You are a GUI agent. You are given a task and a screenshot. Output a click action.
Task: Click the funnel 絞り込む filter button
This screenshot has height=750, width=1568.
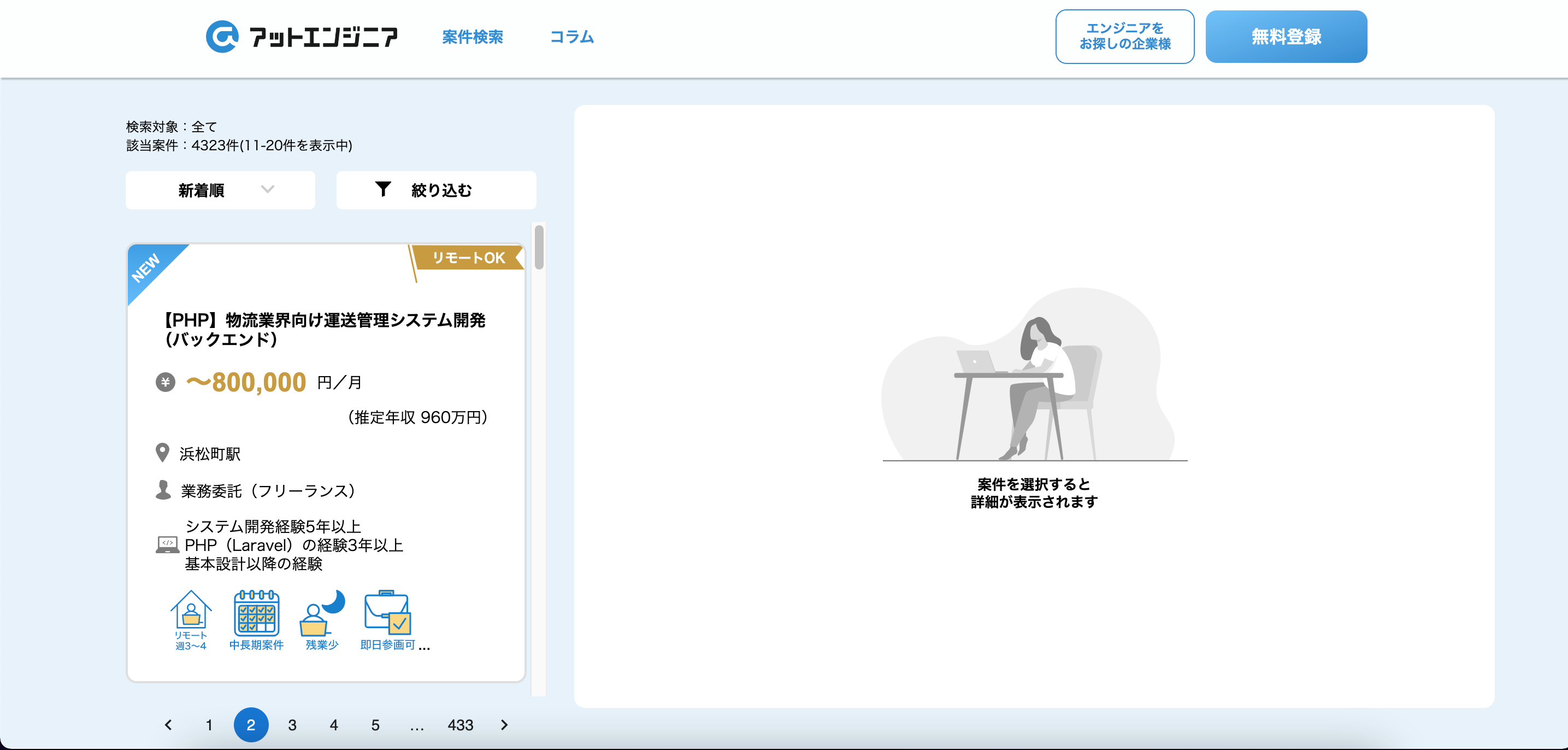coord(436,190)
